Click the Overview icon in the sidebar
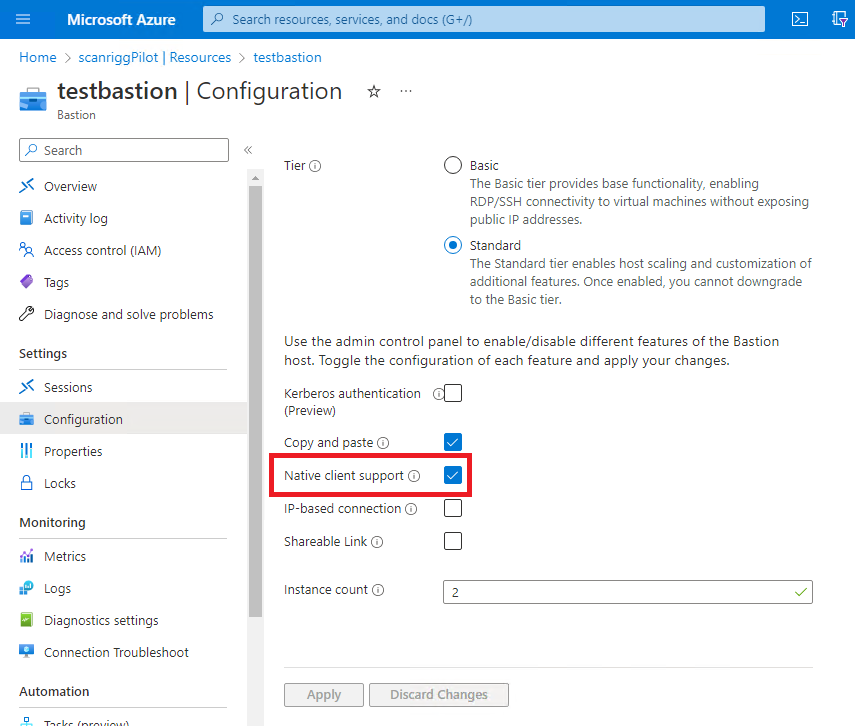The height and width of the screenshot is (726, 855). [27, 186]
